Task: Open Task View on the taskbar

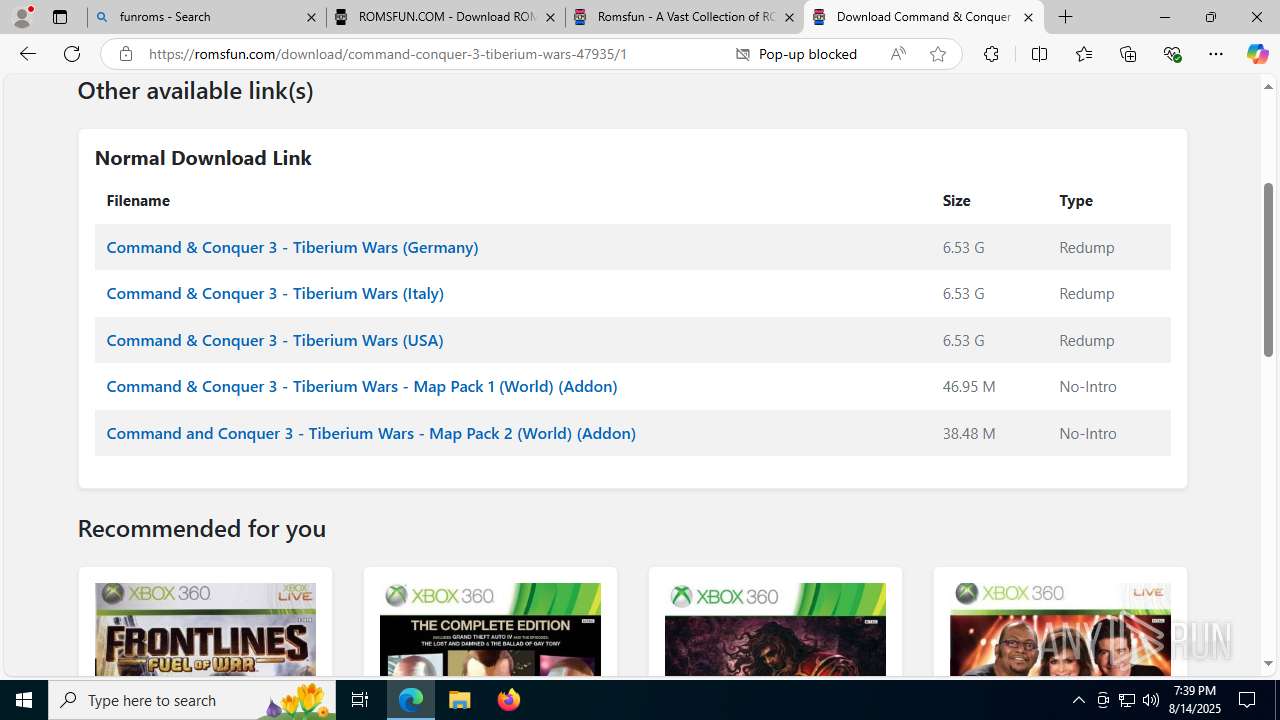Action: tap(360, 700)
